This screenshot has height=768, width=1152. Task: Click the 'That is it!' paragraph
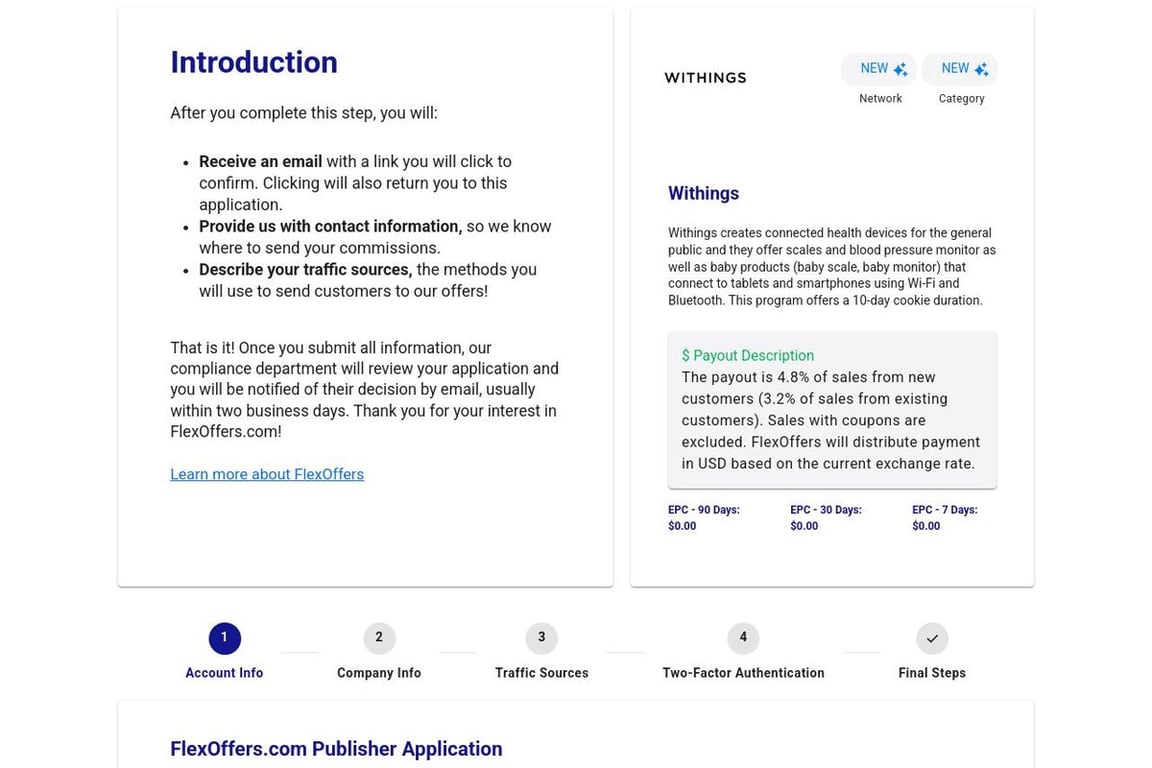364,390
